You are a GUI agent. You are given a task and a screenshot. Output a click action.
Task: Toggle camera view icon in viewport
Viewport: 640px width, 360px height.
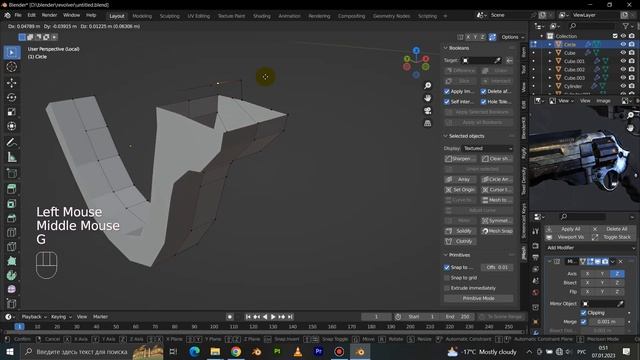[x=427, y=111]
